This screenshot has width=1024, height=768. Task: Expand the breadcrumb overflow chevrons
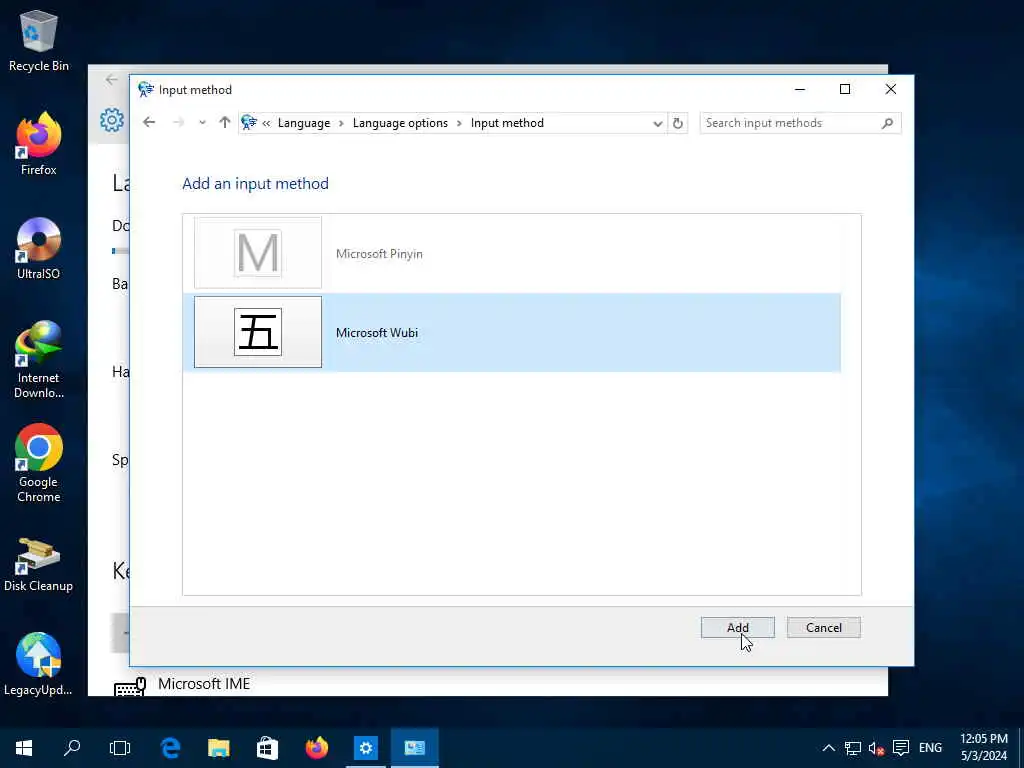[x=266, y=123]
